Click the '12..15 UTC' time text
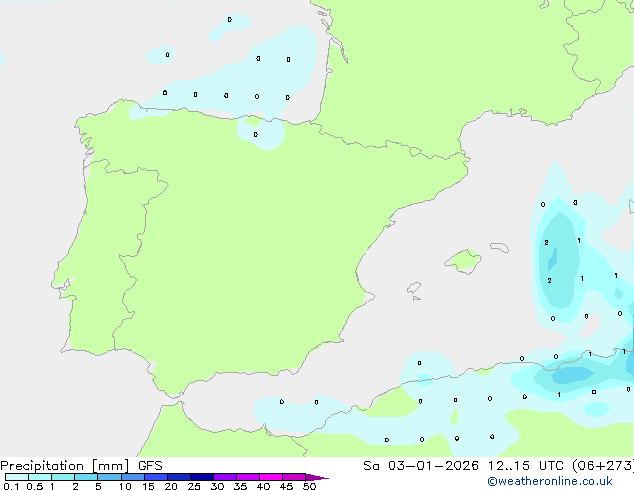Viewport: 634px width, 490px height. (x=525, y=466)
